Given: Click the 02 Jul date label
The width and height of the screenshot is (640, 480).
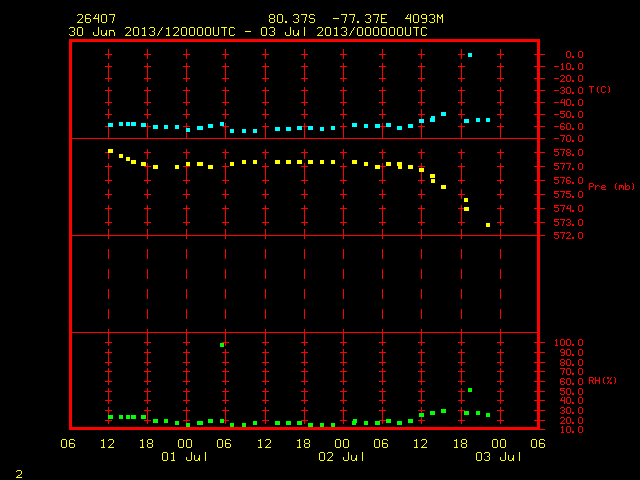Looking at the screenshot, I should click(x=342, y=457).
